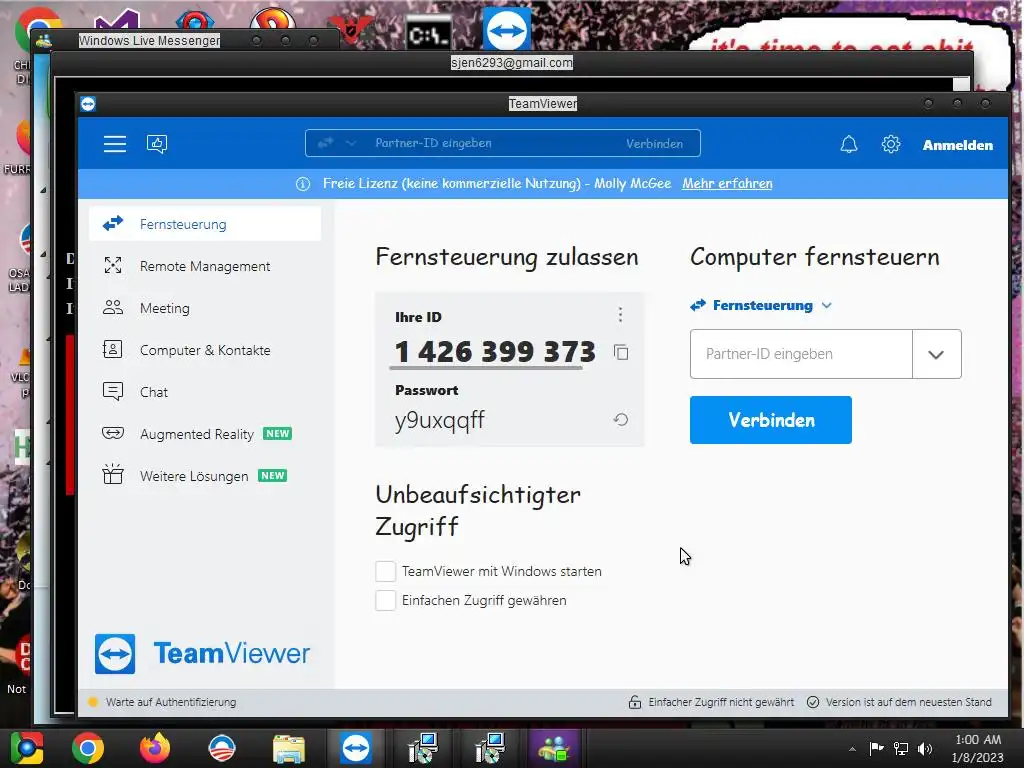Open TeamViewer settings gear
Screen dimensions: 1024x768
click(891, 144)
